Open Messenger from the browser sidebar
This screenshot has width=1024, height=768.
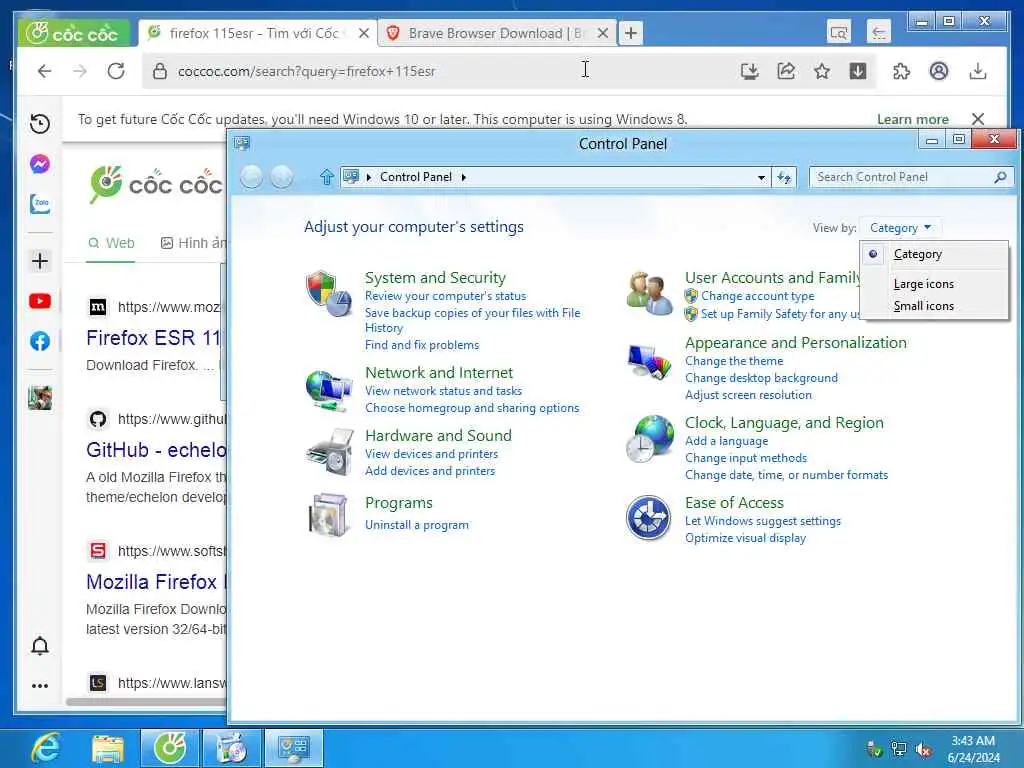click(40, 164)
